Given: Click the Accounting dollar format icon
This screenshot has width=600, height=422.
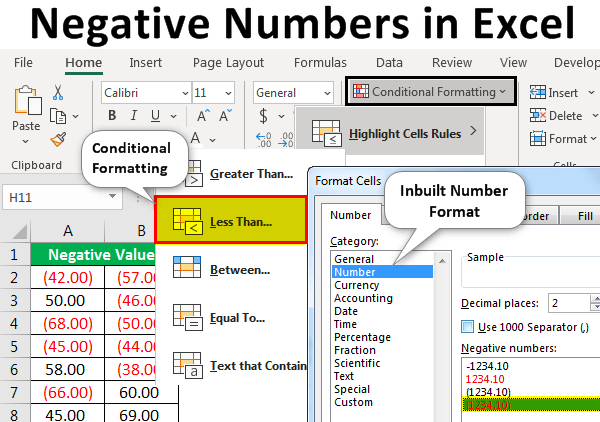Looking at the screenshot, I should pos(263,116).
